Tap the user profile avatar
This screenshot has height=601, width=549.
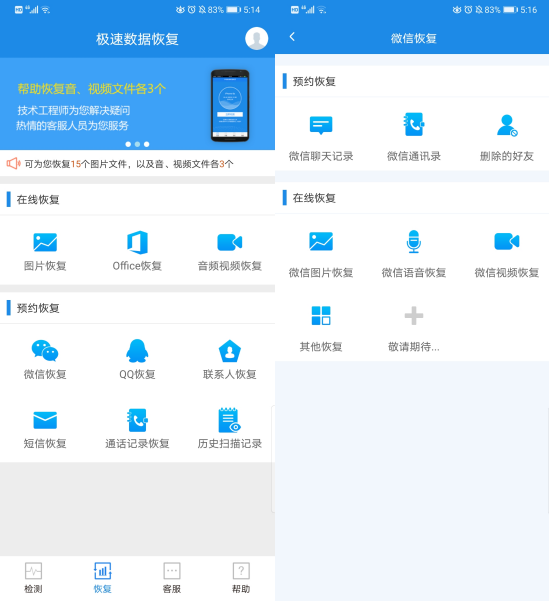(x=256, y=38)
